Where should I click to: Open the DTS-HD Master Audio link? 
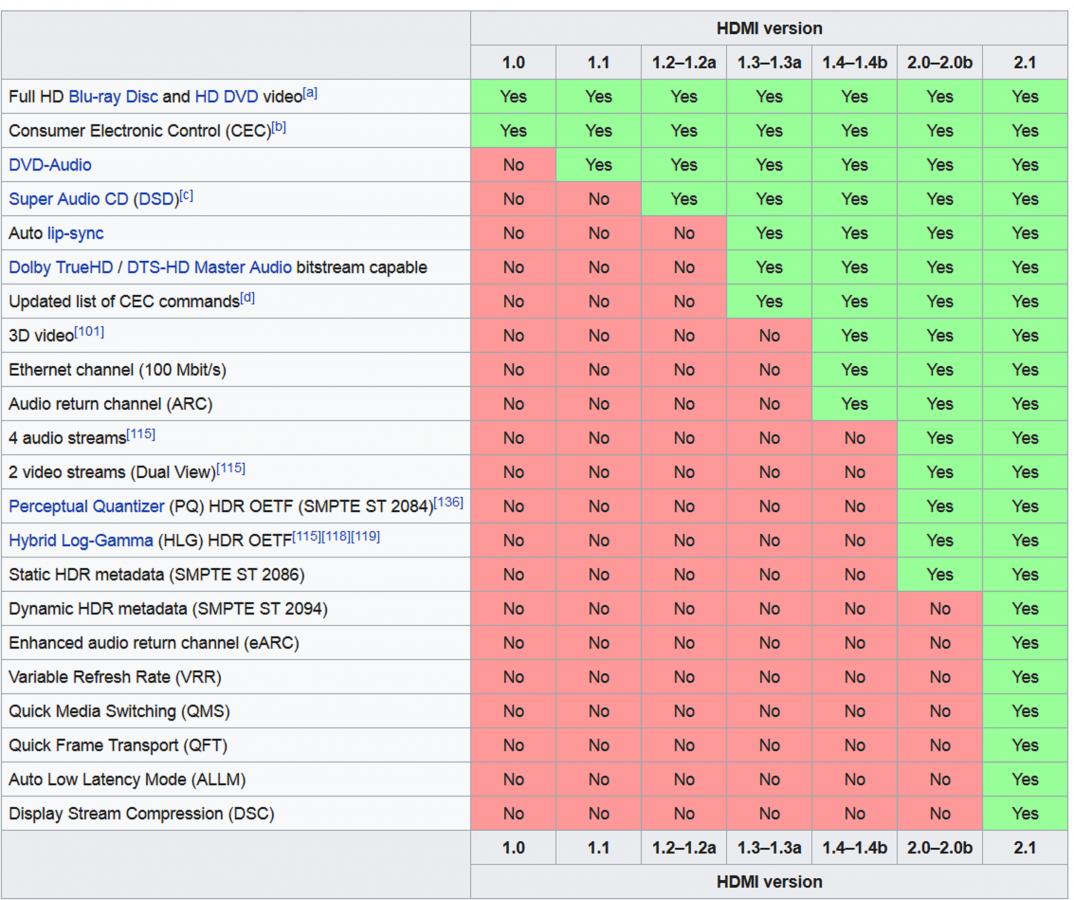point(210,268)
